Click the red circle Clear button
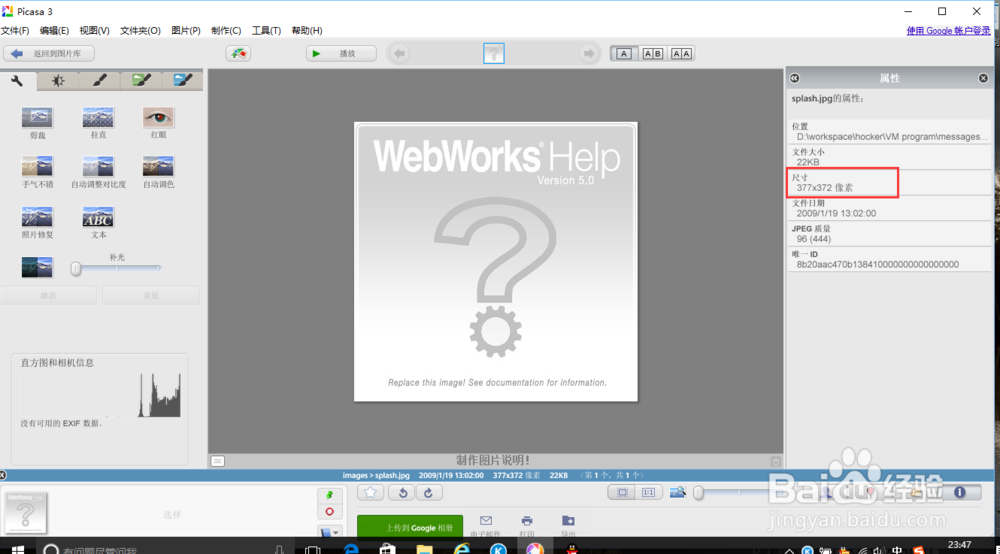This screenshot has width=1000, height=554. coord(329,511)
